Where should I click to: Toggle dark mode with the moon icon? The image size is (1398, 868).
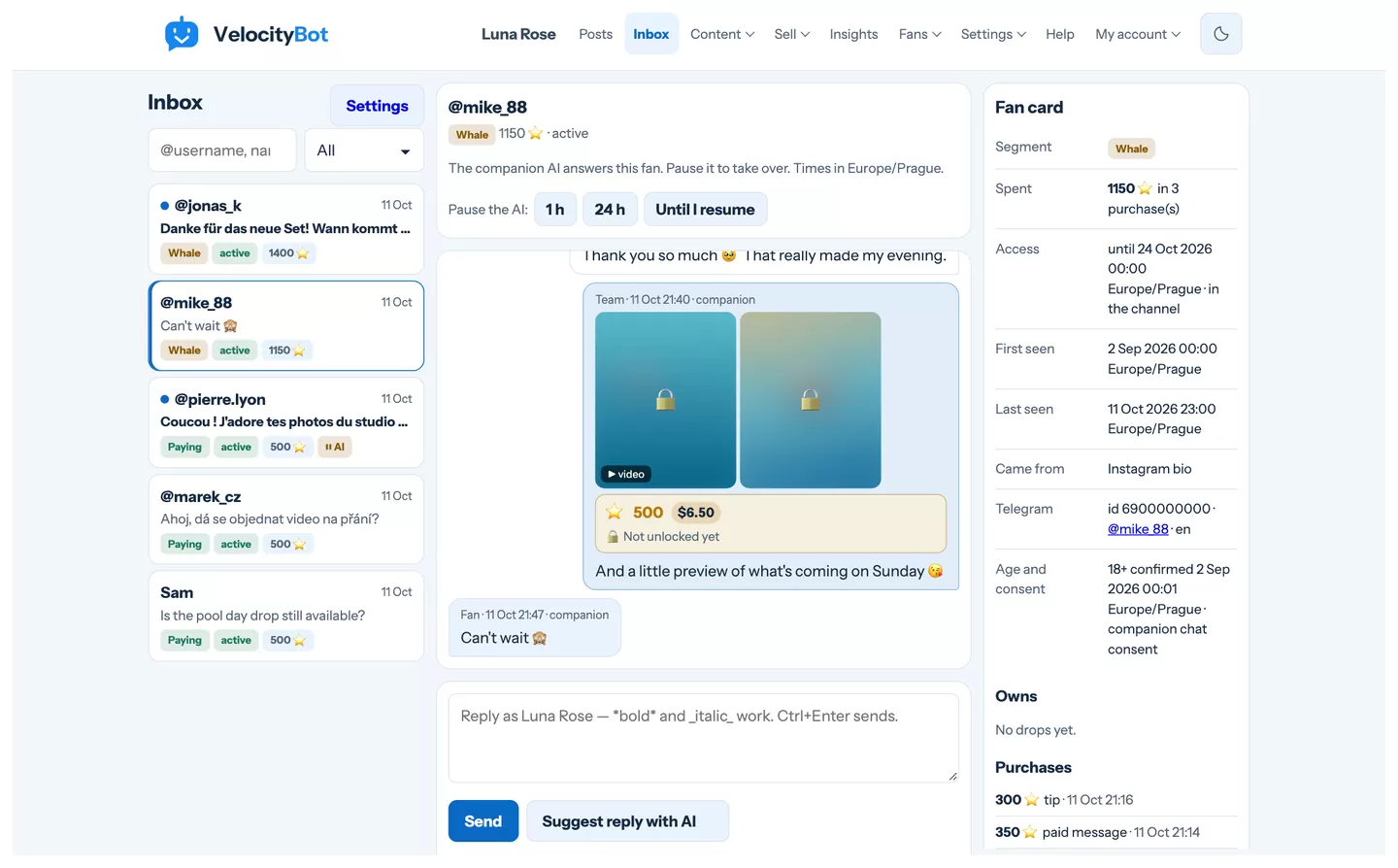(1221, 34)
